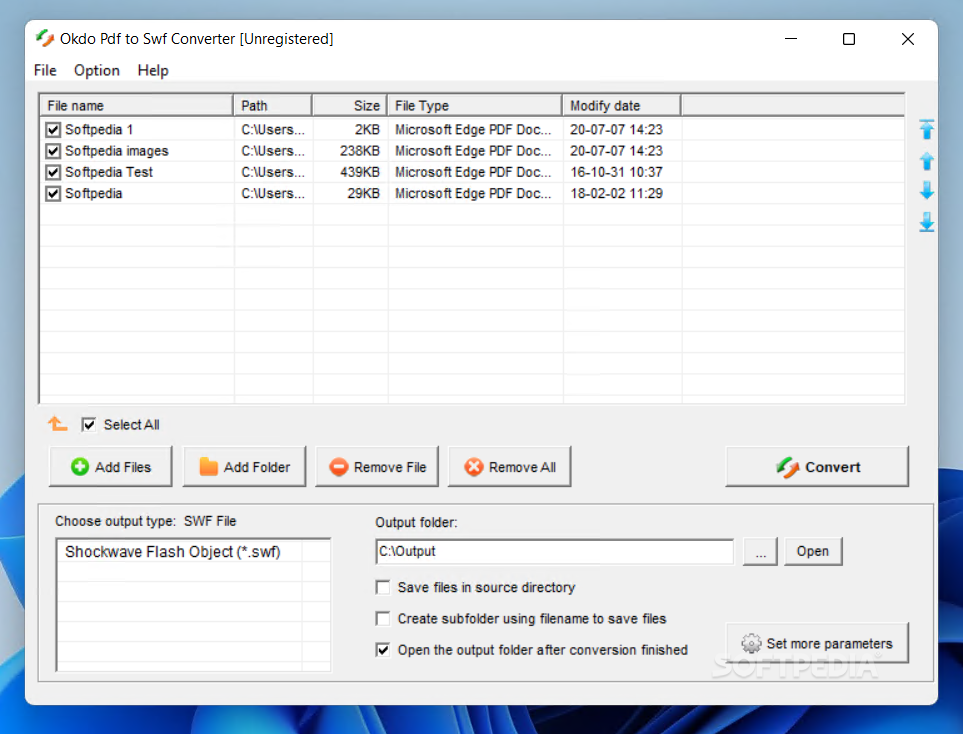This screenshot has height=734, width=963.
Task: Select the Softpedia Test file name
Action: [109, 173]
